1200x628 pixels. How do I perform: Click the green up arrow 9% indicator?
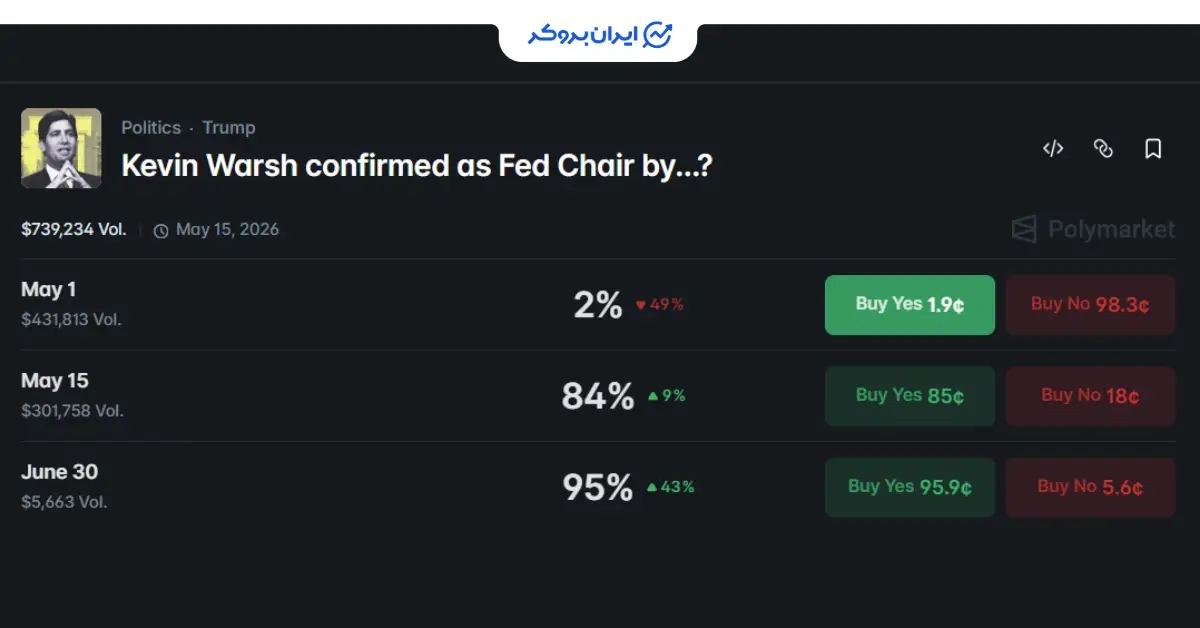click(666, 396)
